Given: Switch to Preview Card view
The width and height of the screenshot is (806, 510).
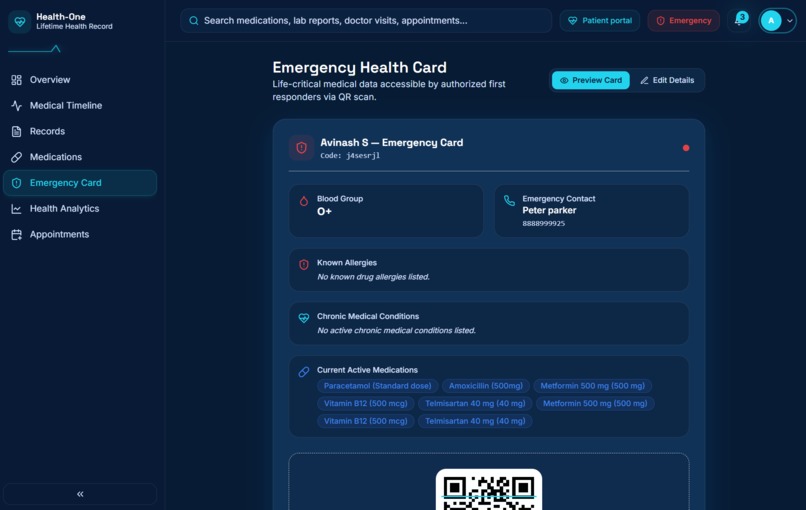Looking at the screenshot, I should pos(591,80).
